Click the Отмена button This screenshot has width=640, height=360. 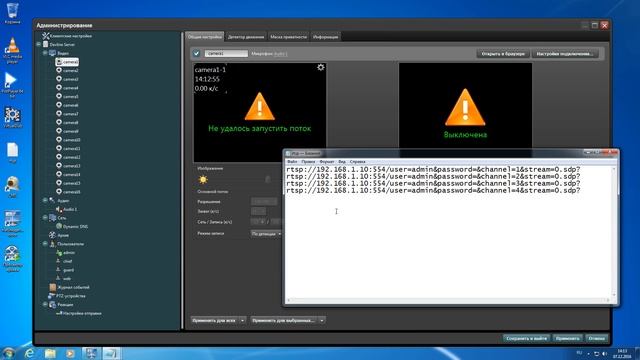pyautogui.click(x=596, y=338)
